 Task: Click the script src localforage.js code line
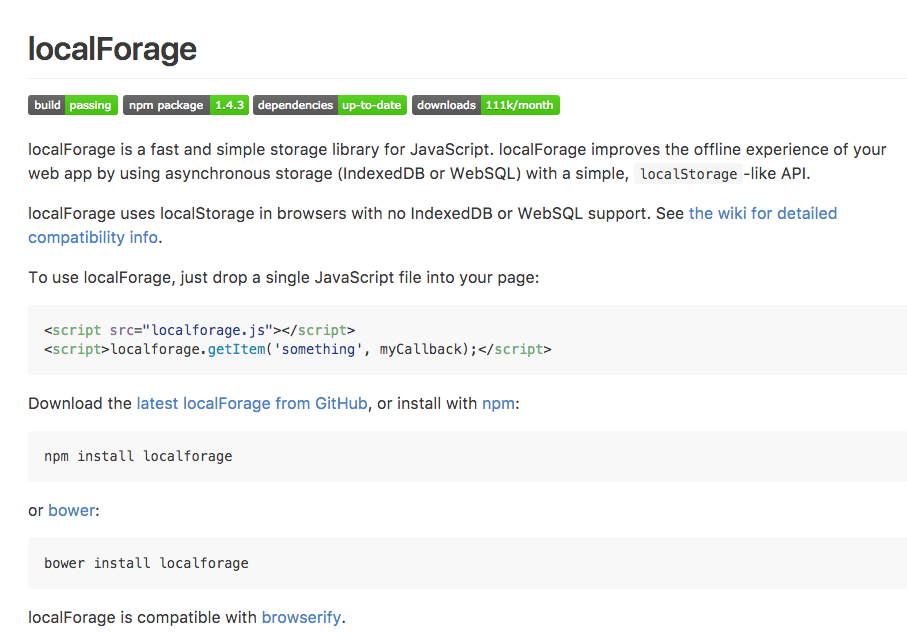[200, 330]
